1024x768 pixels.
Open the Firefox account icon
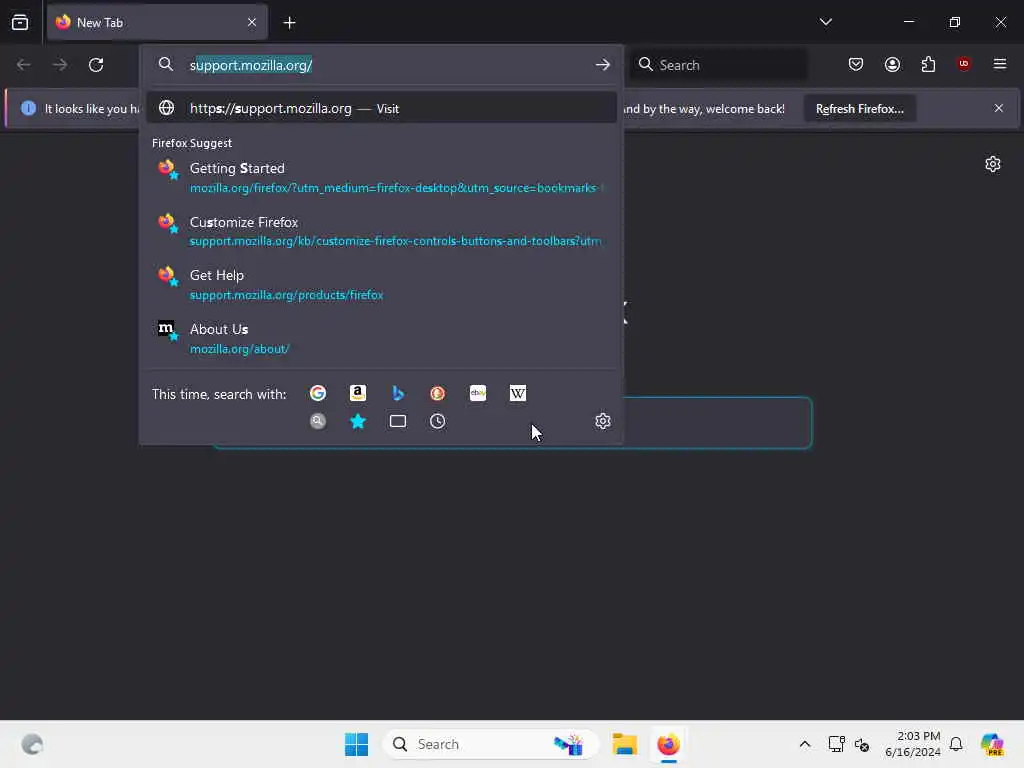pyautogui.click(x=892, y=64)
